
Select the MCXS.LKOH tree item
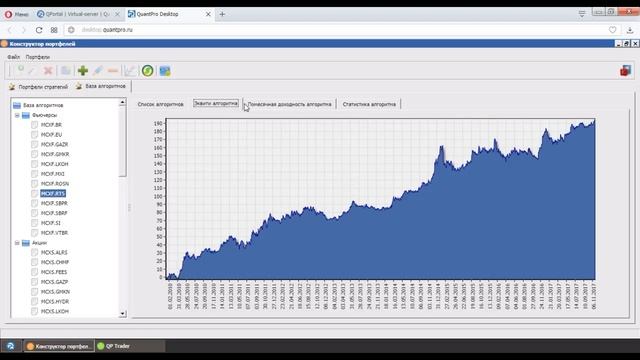[x=55, y=311]
